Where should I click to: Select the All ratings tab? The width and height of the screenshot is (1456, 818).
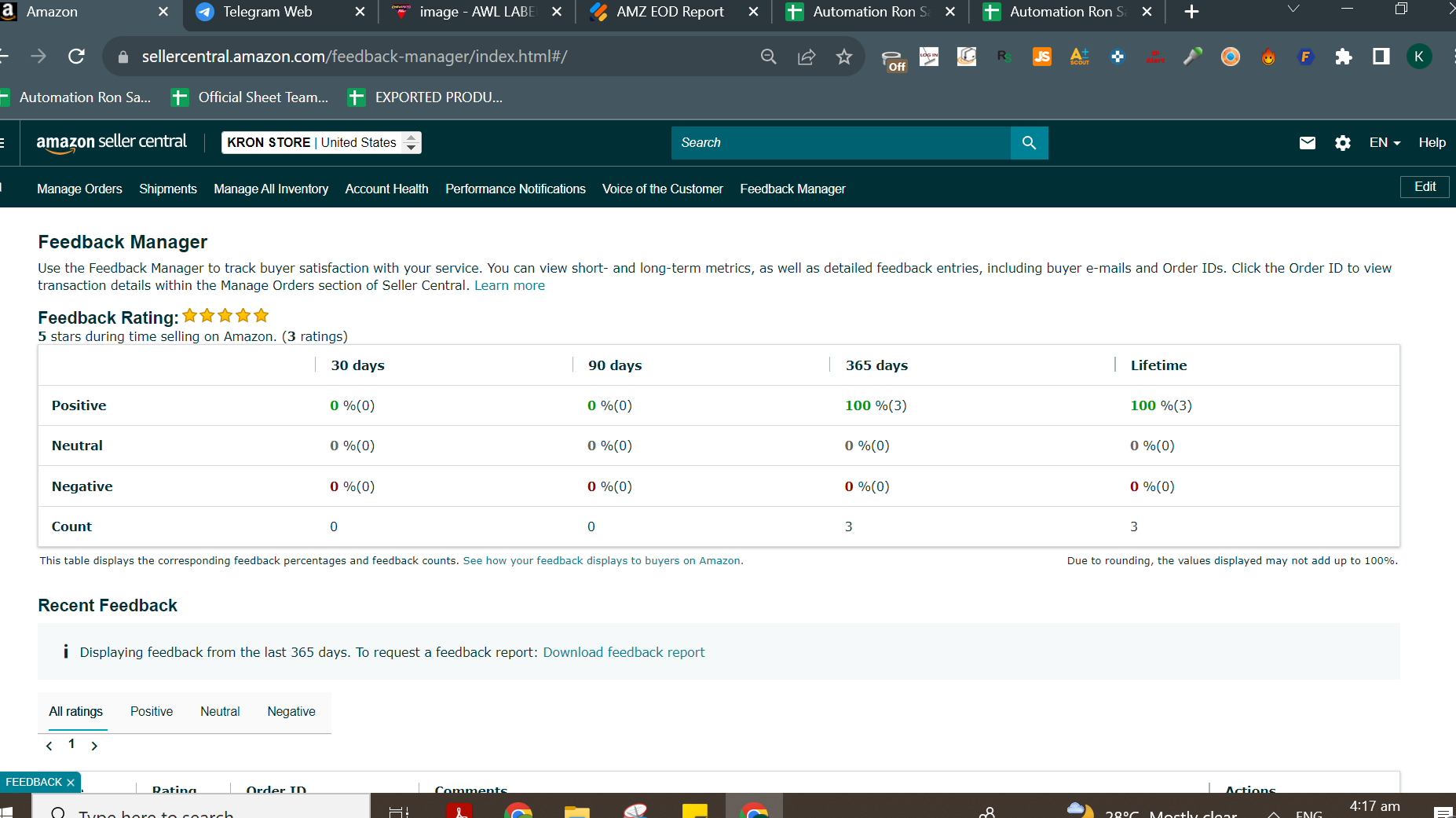click(76, 711)
